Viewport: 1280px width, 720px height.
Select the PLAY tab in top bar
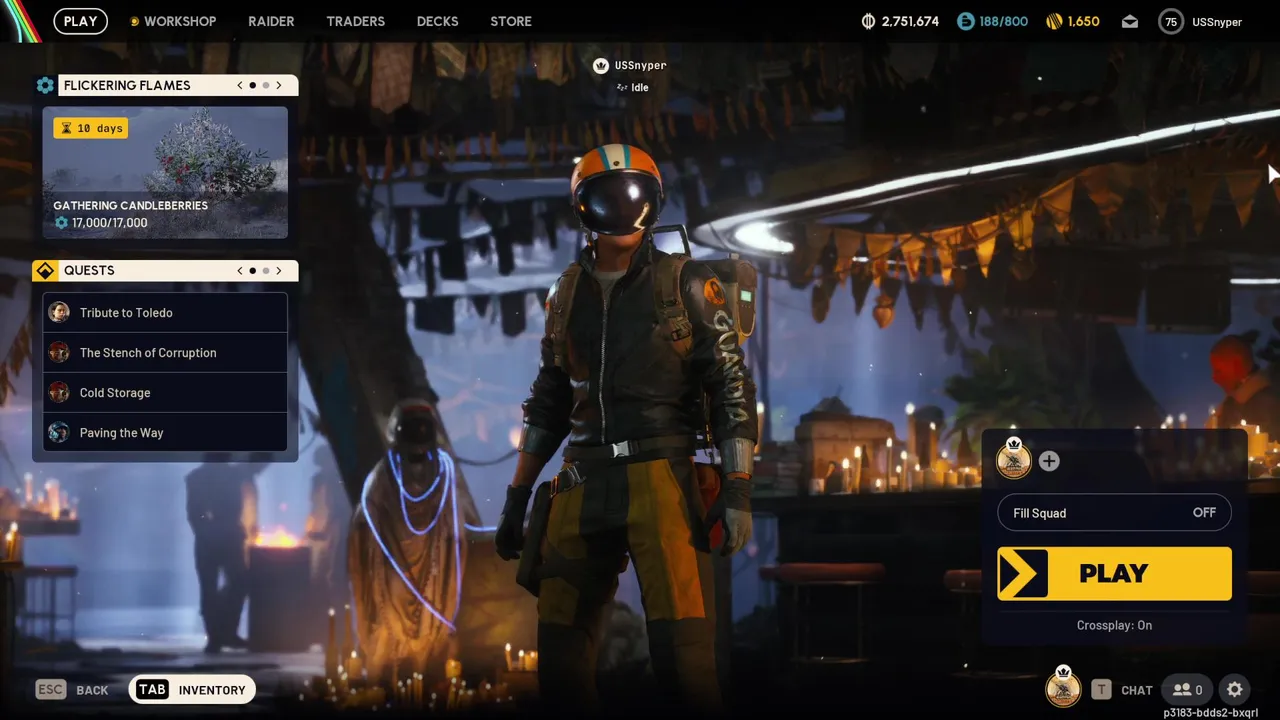pos(80,21)
